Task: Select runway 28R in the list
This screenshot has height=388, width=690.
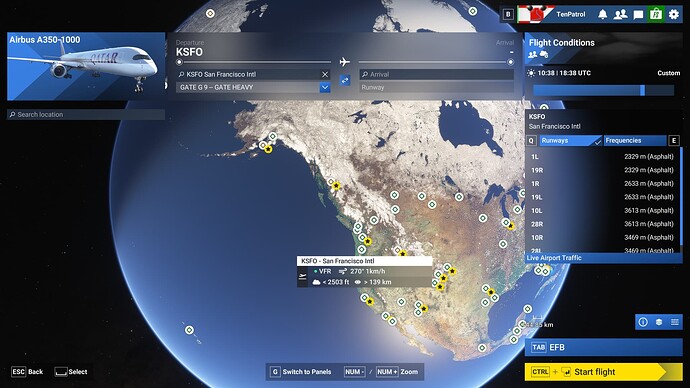Action: [x=602, y=224]
